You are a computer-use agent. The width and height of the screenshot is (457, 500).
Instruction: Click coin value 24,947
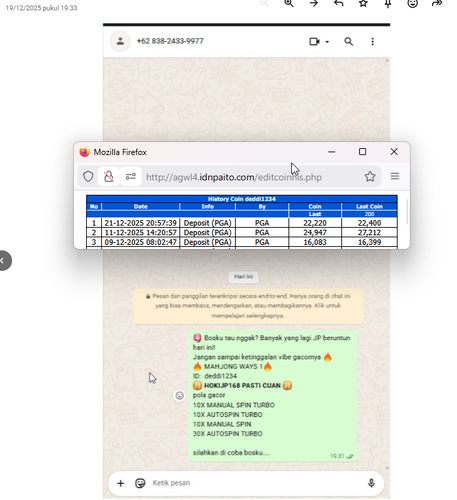[315, 233]
